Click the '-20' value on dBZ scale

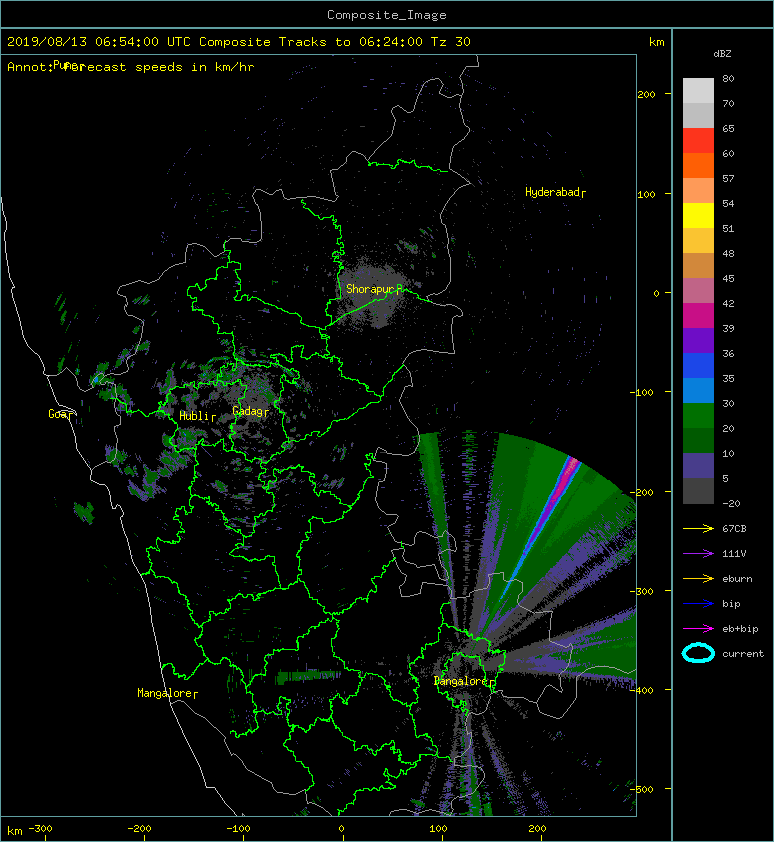point(731,504)
